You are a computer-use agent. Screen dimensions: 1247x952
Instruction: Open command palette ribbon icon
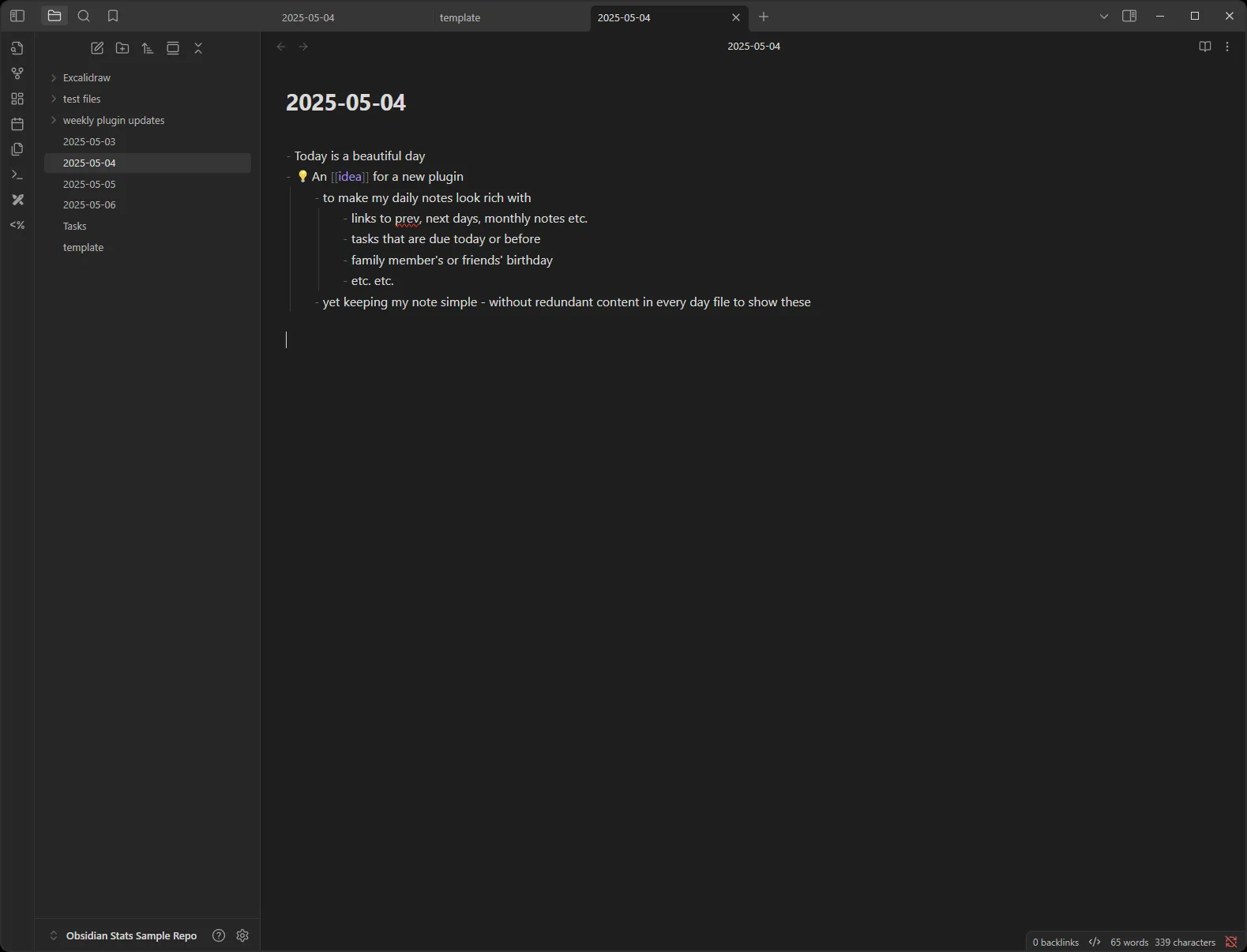(17, 174)
